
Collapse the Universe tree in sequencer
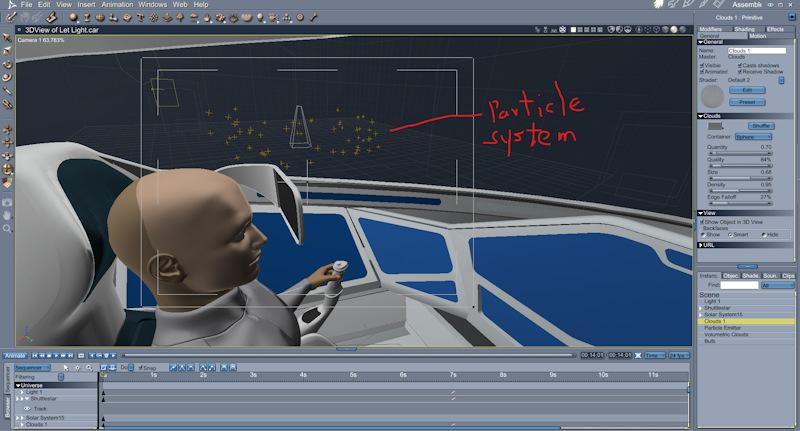(x=18, y=385)
